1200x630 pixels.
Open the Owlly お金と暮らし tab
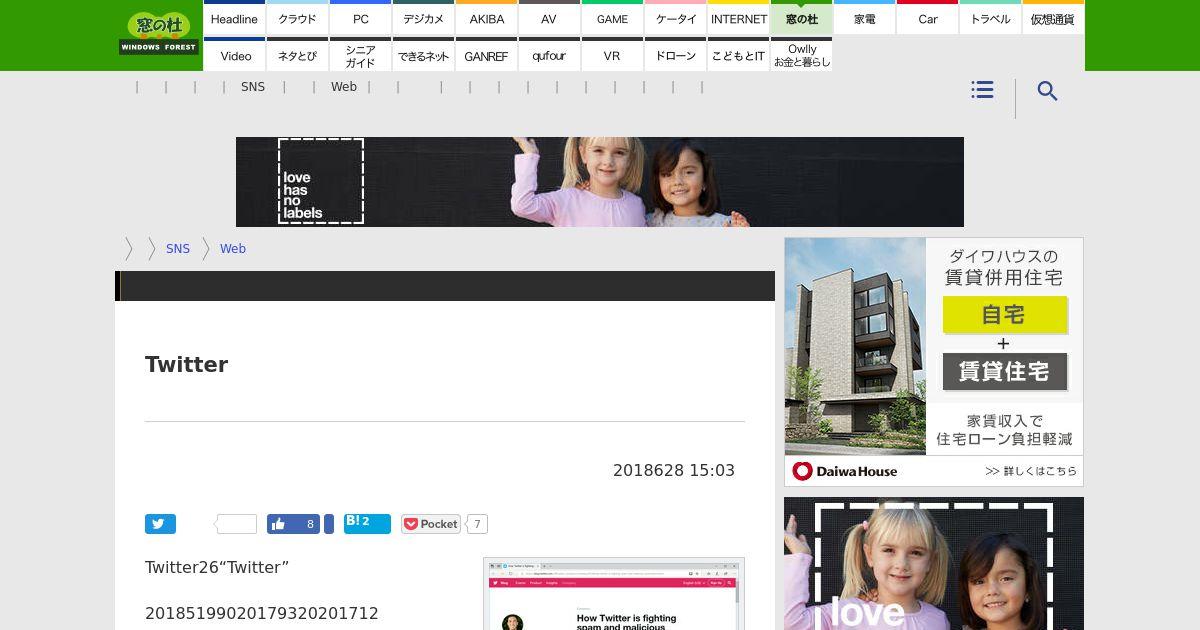pos(802,55)
